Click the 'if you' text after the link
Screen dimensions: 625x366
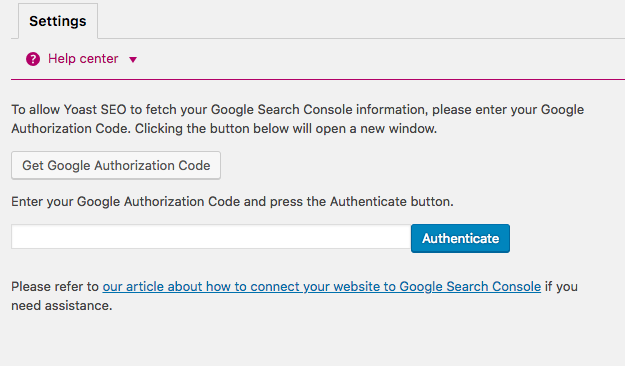[561, 287]
